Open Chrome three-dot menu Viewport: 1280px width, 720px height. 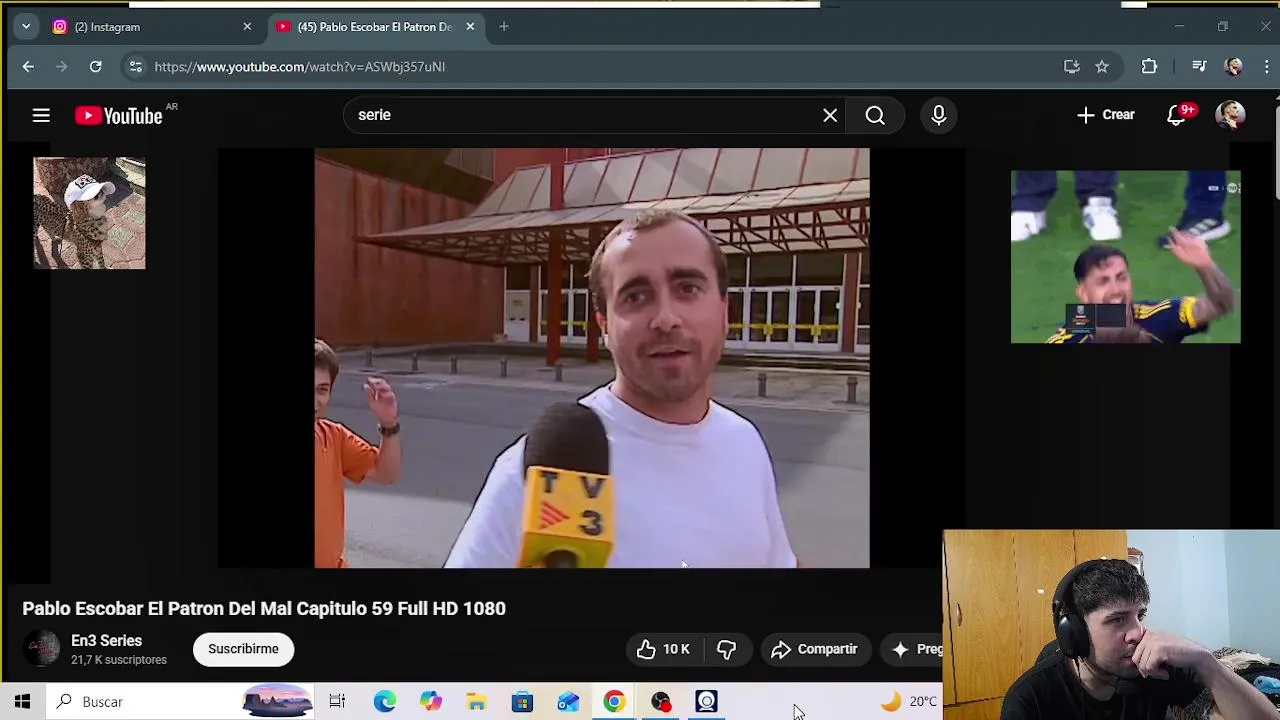click(1267, 67)
